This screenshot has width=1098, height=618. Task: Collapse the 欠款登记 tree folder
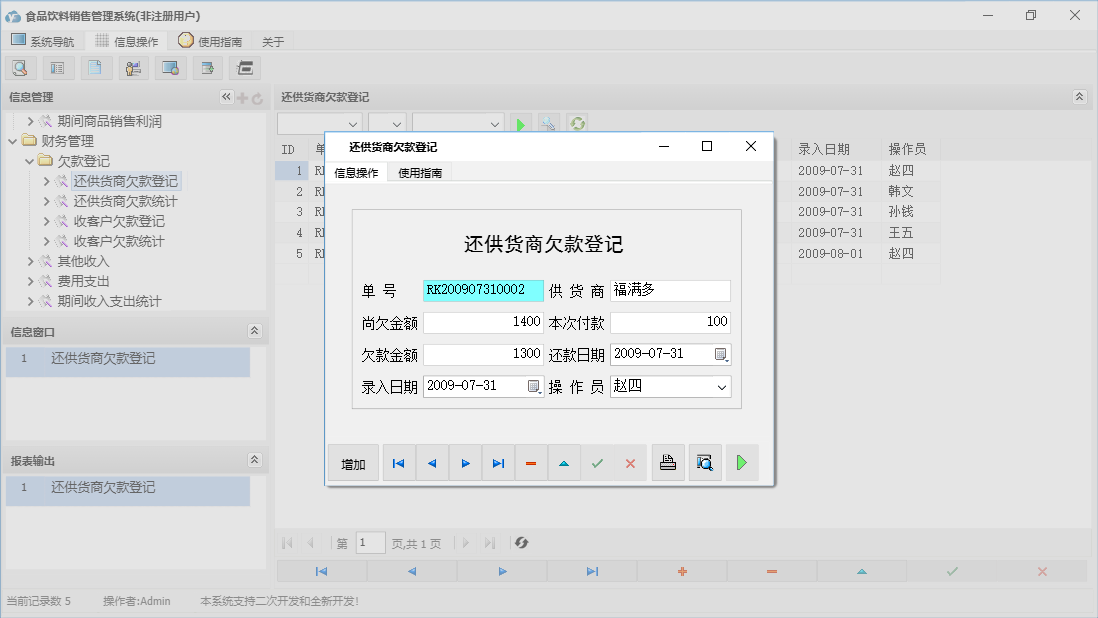tap(31, 161)
